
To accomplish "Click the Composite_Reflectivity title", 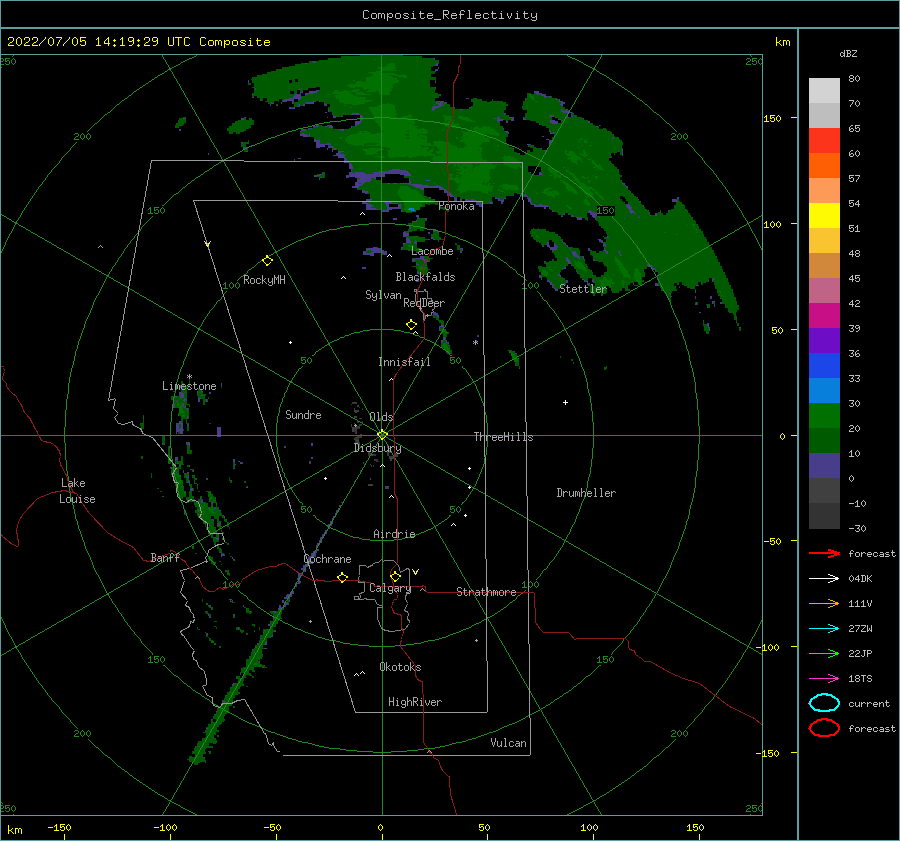I will point(450,15).
